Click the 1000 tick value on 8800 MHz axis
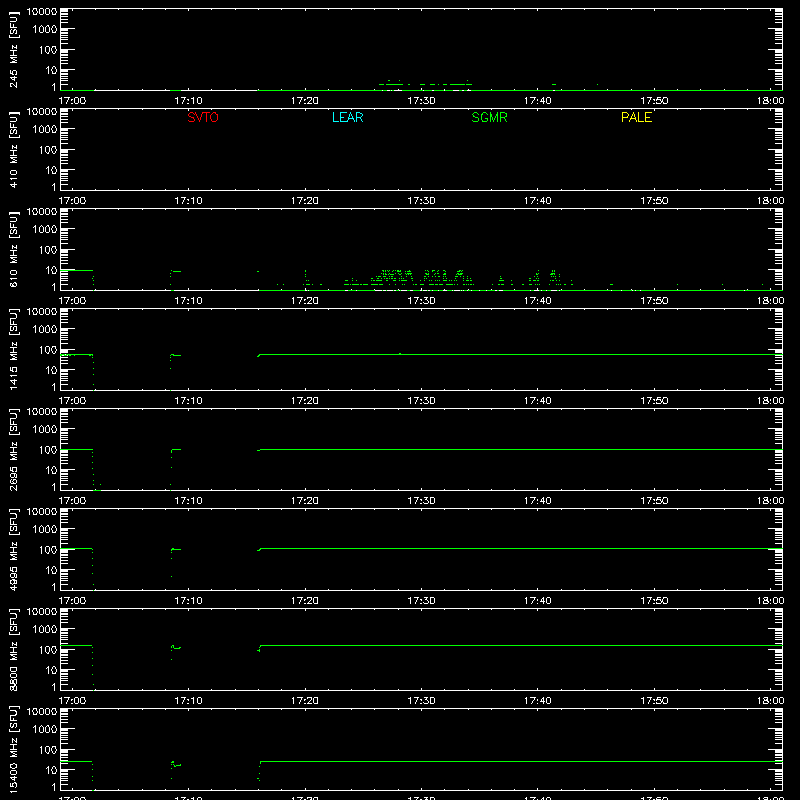Image resolution: width=800 pixels, height=800 pixels. (x=45, y=630)
